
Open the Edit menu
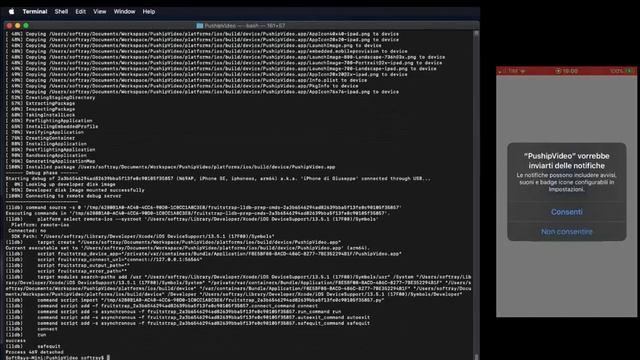(x=80, y=11)
